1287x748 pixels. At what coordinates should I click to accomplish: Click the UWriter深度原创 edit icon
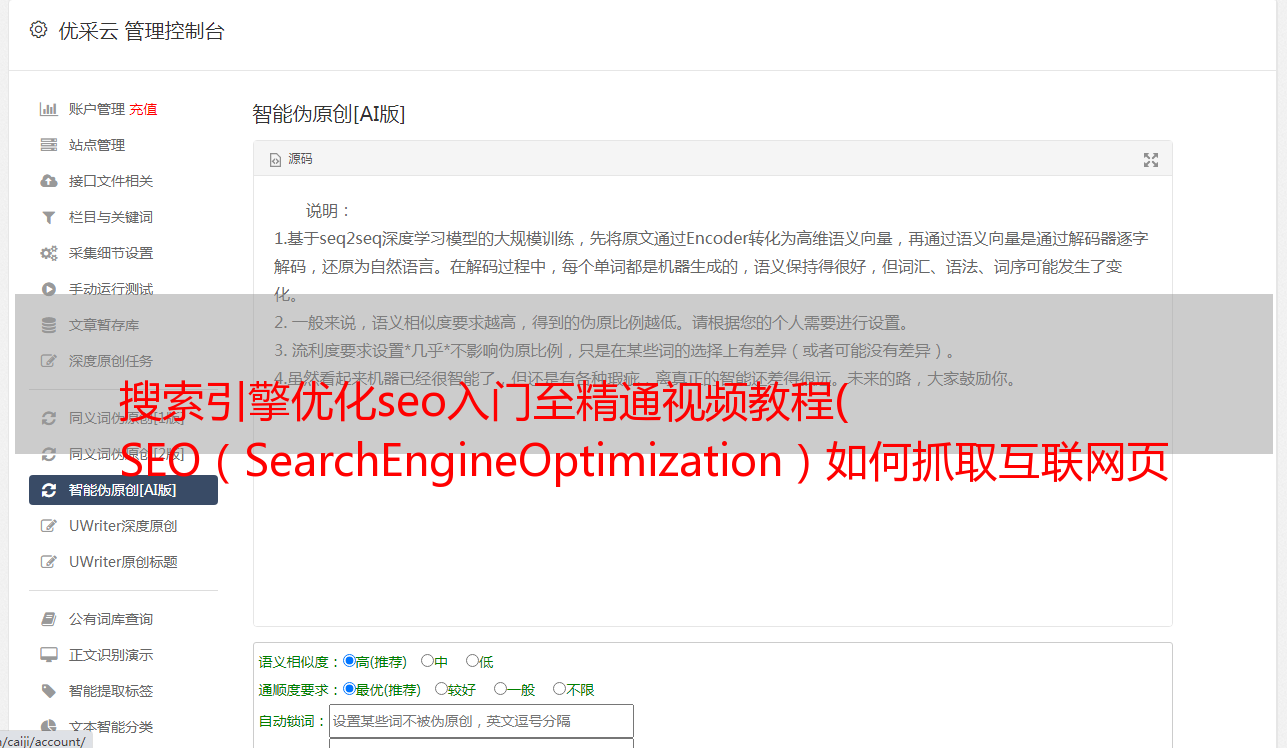point(48,526)
